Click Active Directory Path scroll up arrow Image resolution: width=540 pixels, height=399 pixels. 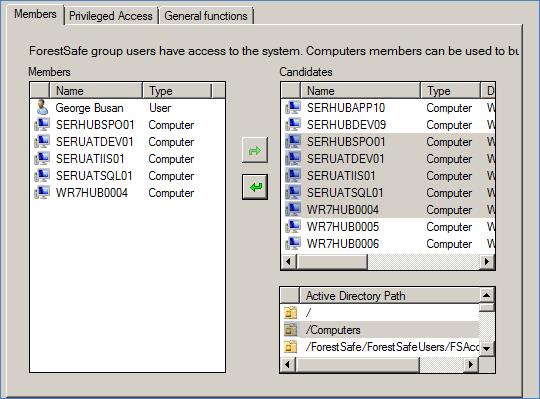487,295
